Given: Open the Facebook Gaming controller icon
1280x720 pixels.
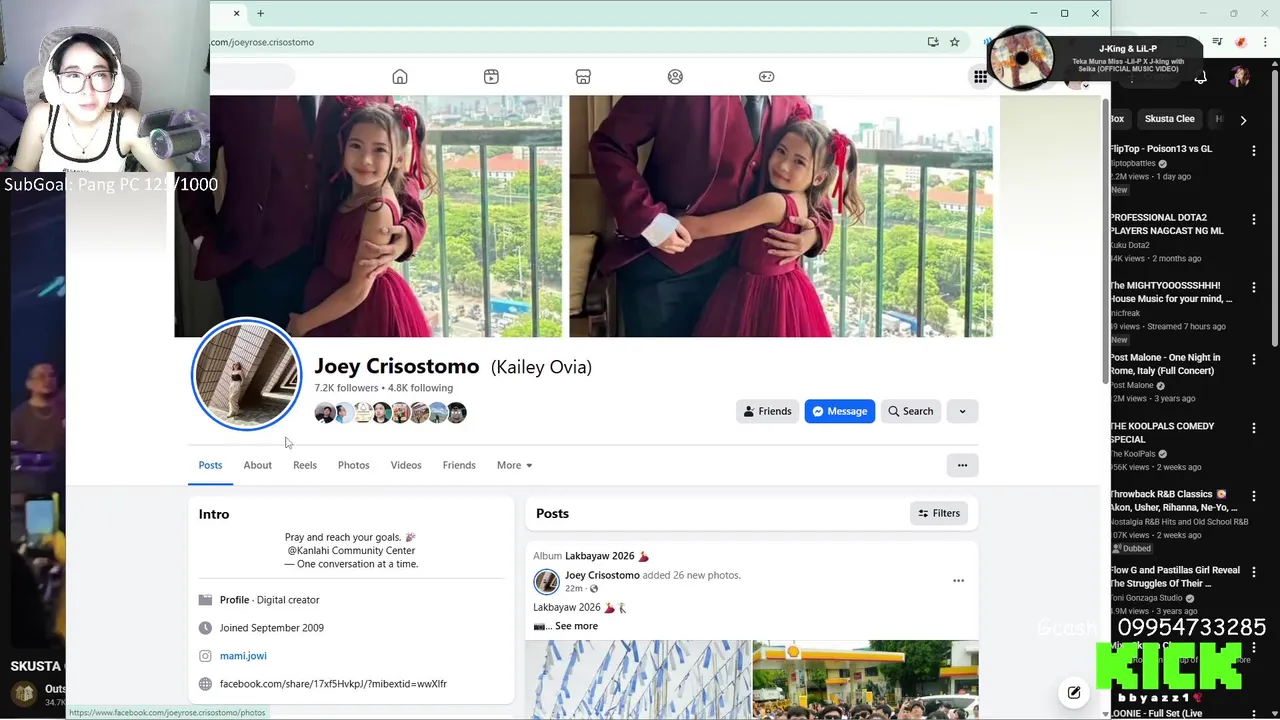Looking at the screenshot, I should pyautogui.click(x=767, y=77).
